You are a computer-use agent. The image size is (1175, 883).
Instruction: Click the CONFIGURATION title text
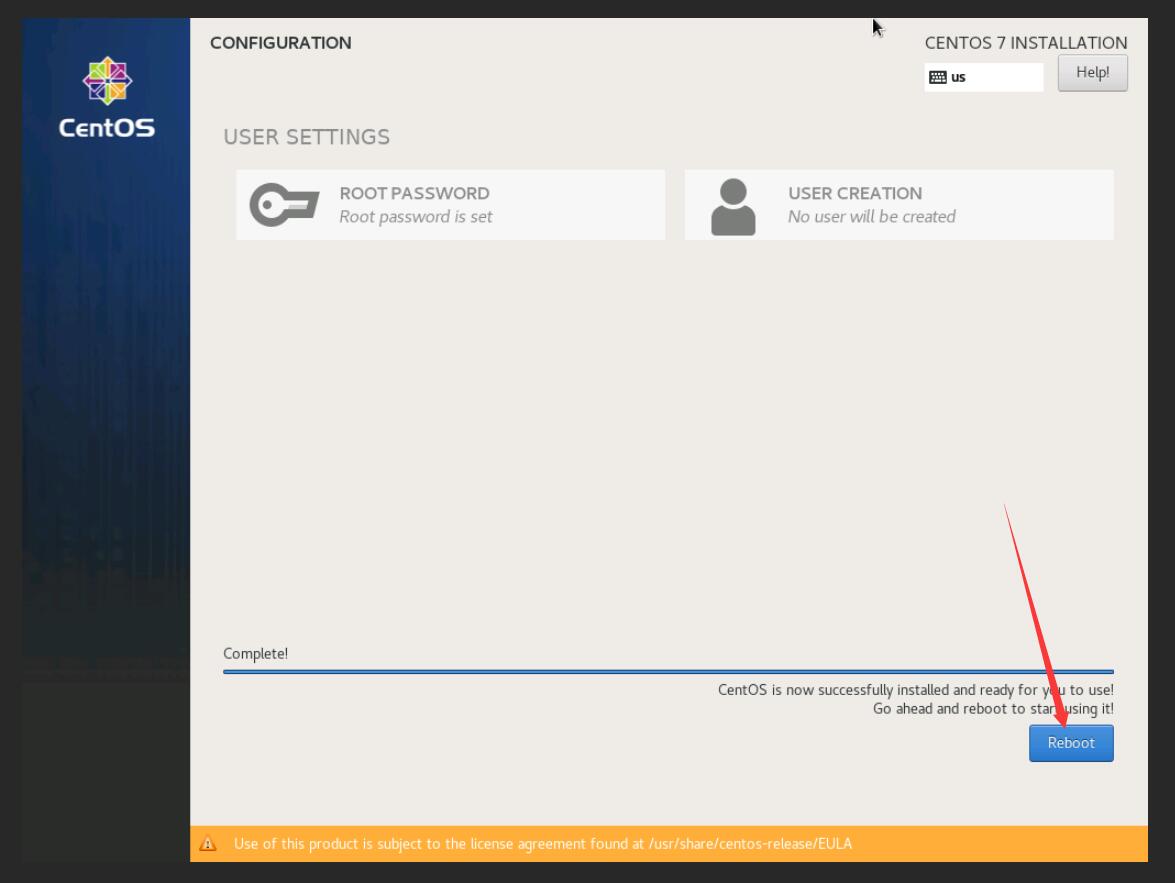(280, 43)
